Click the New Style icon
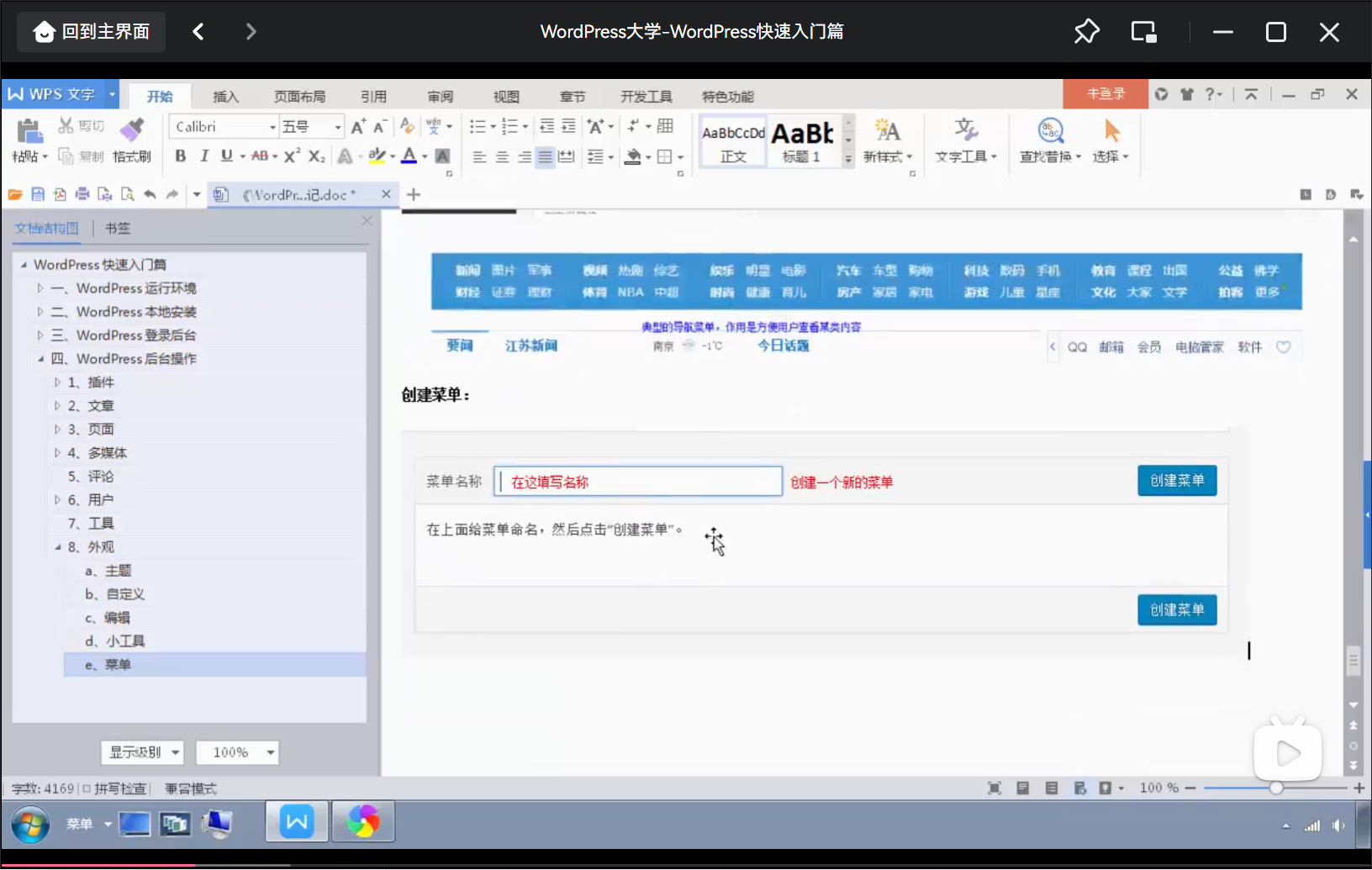This screenshot has width=1372, height=870. pos(887,130)
